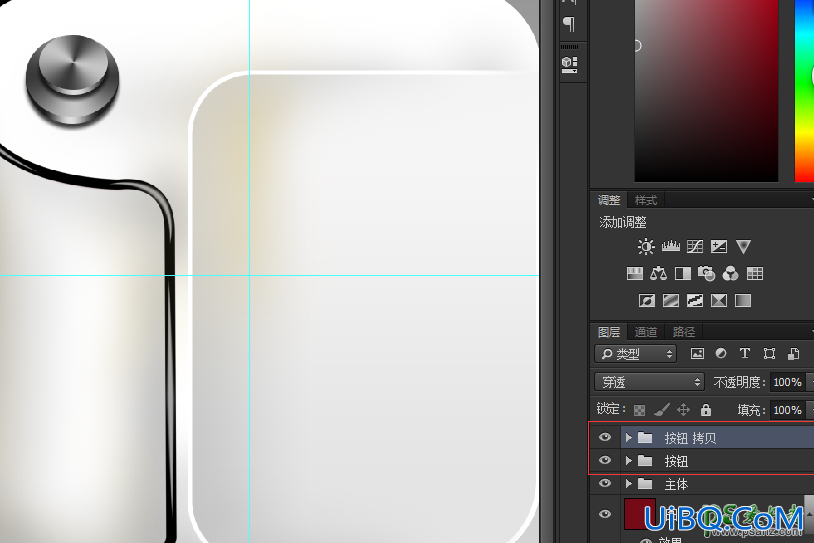This screenshot has width=814, height=543.
Task: Add a Color Balance adjustment (scales icon)
Action: tap(658, 273)
